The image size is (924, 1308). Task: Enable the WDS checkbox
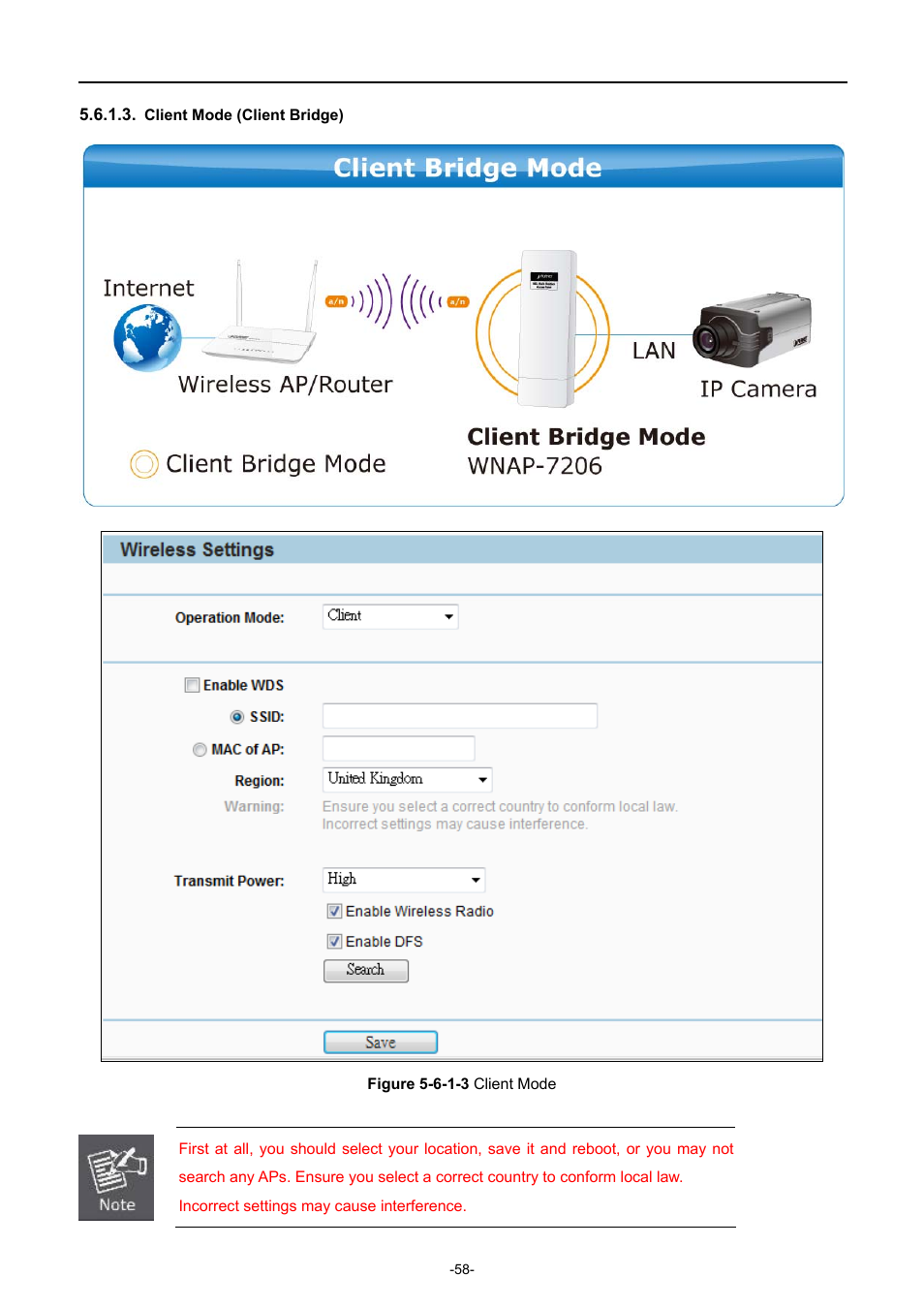tap(193, 685)
